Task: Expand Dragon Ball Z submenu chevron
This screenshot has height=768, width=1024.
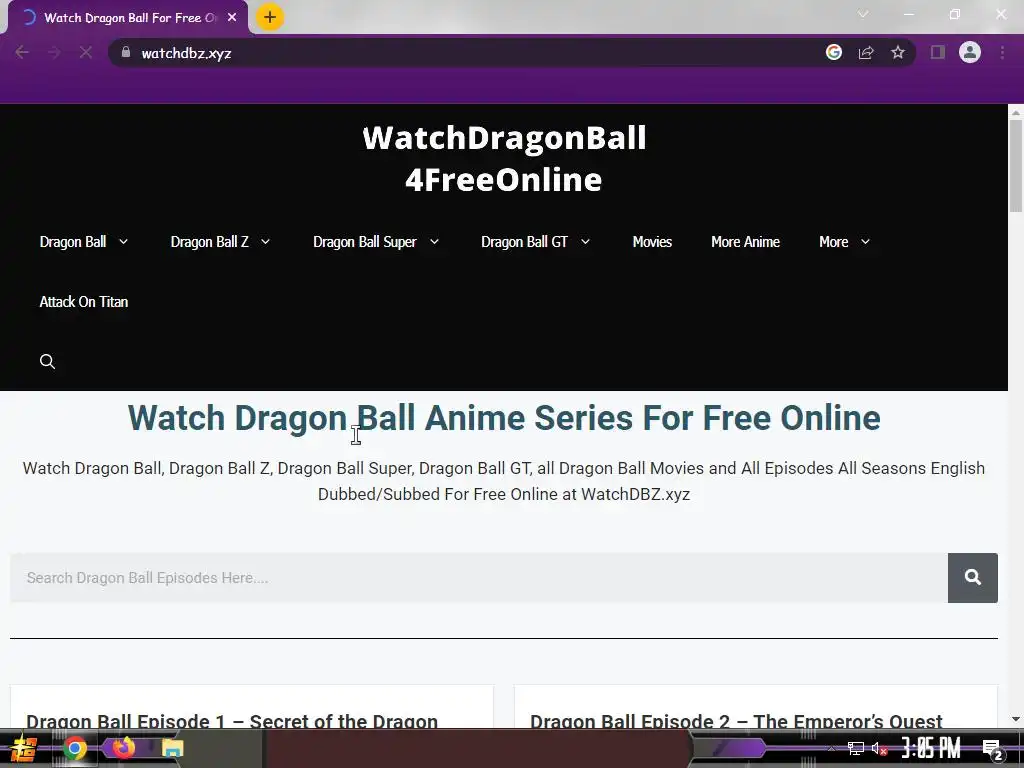Action: pyautogui.click(x=265, y=242)
